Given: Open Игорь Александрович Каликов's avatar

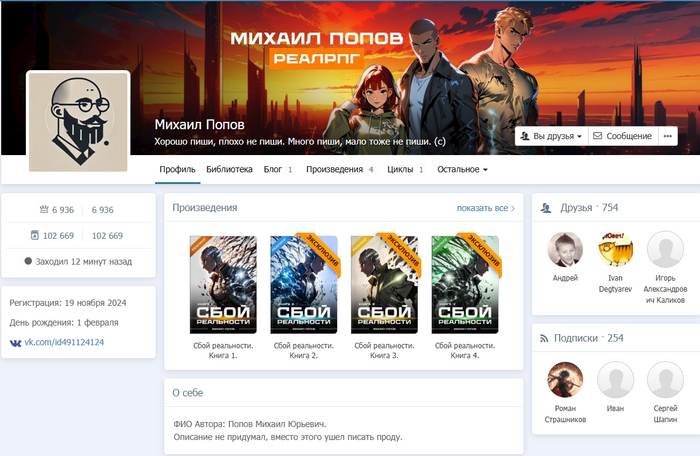Looking at the screenshot, I should [x=665, y=250].
